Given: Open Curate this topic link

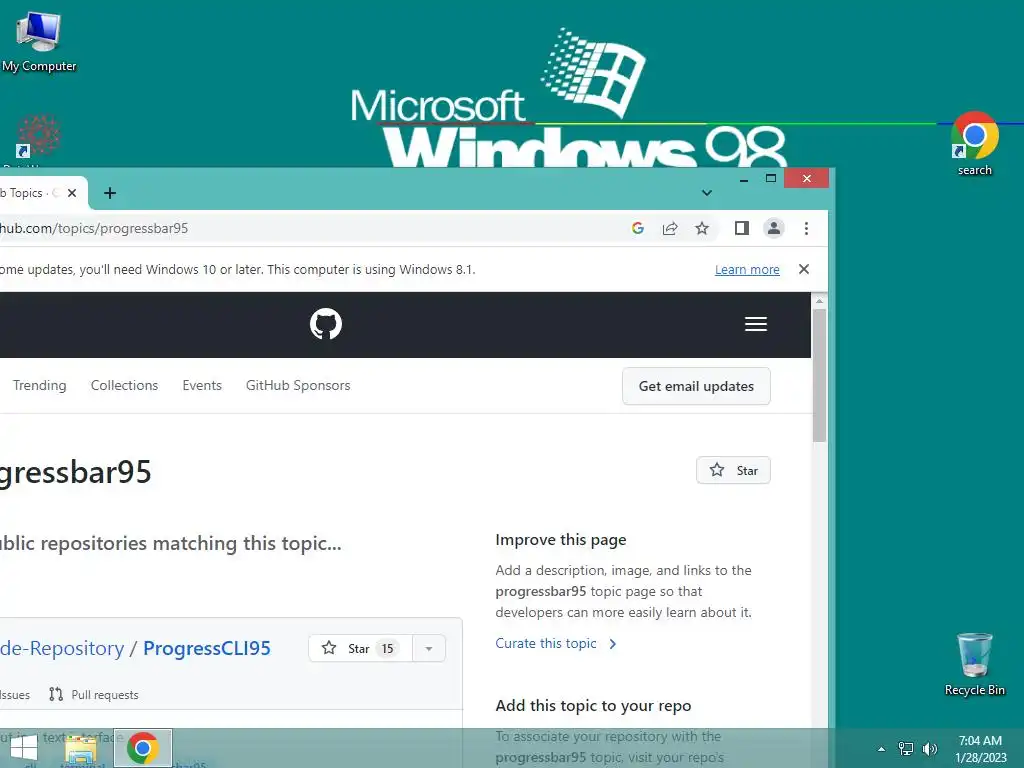Looking at the screenshot, I should tap(556, 643).
